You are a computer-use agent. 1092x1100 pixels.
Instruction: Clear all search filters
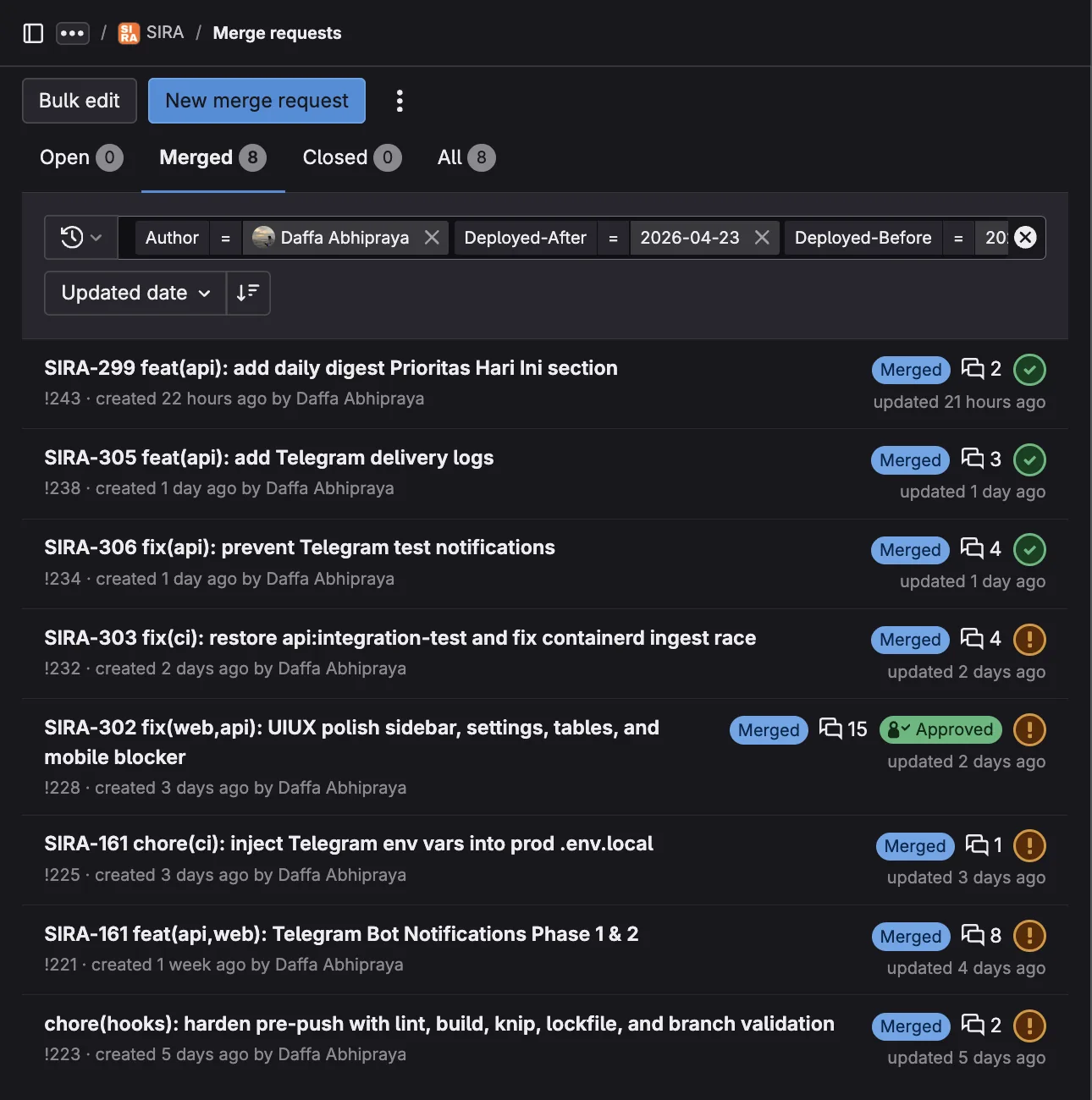click(1025, 238)
